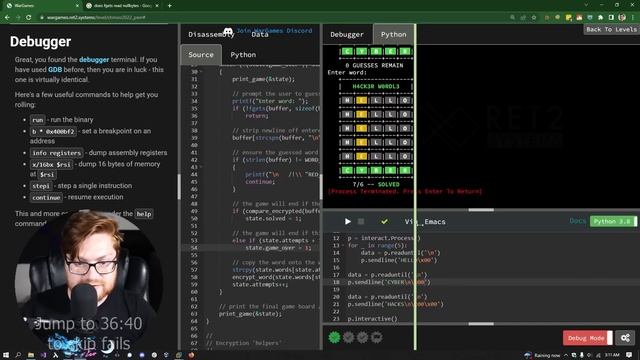Reload the page in the browser
Viewport: 640px width, 360px height.
[29, 18]
